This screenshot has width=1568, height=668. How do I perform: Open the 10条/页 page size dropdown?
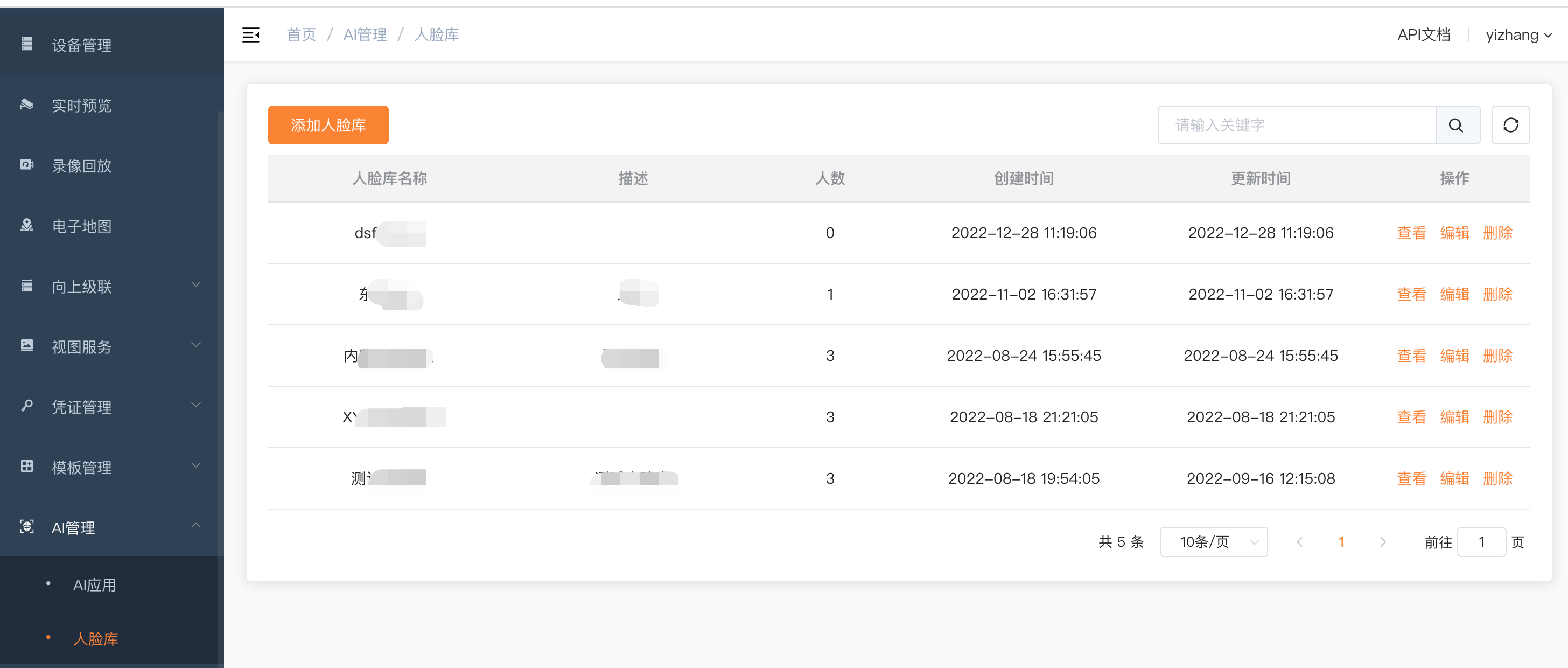[x=1213, y=542]
